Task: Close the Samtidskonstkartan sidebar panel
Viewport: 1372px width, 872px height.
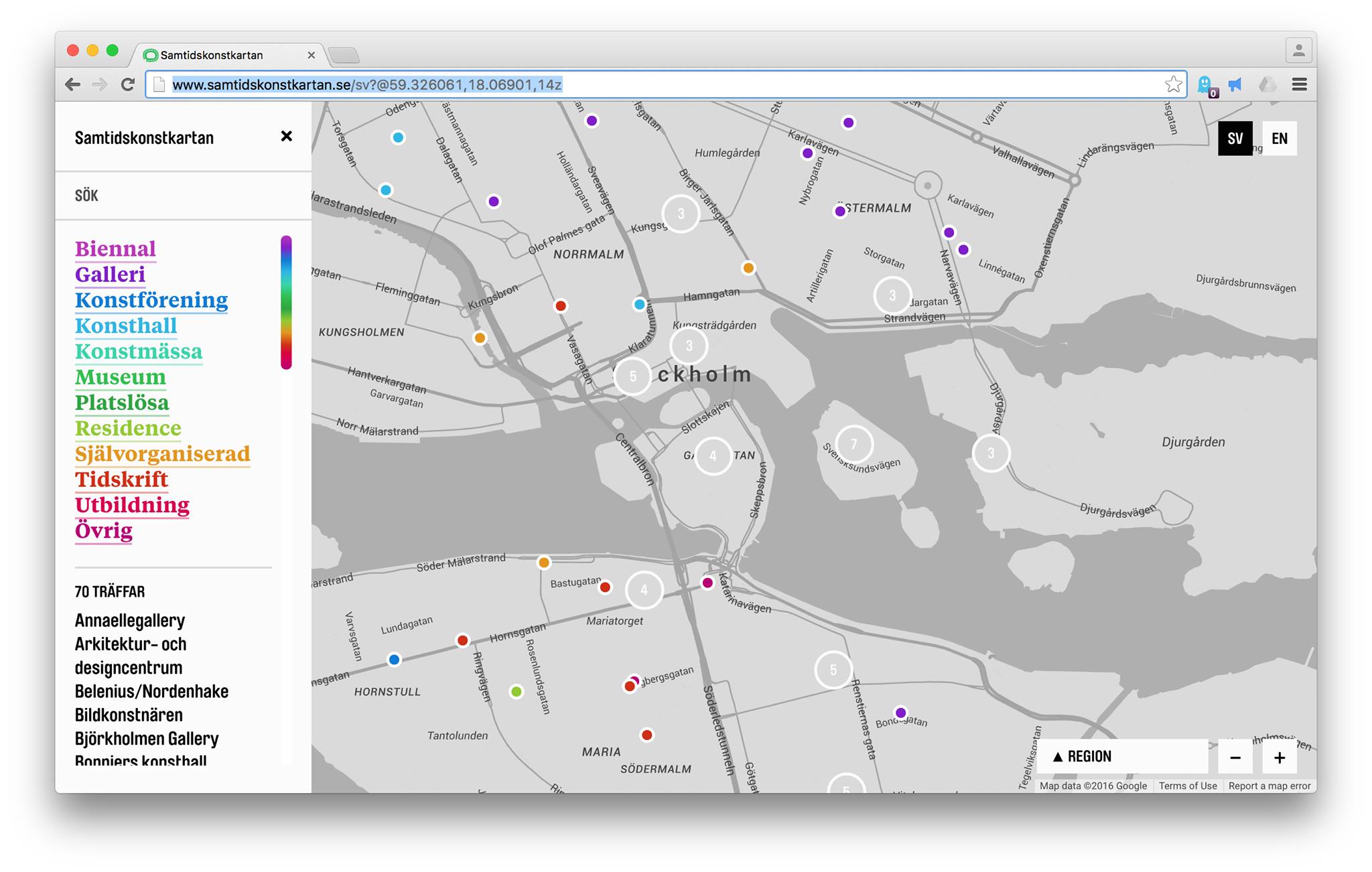Action: [286, 137]
